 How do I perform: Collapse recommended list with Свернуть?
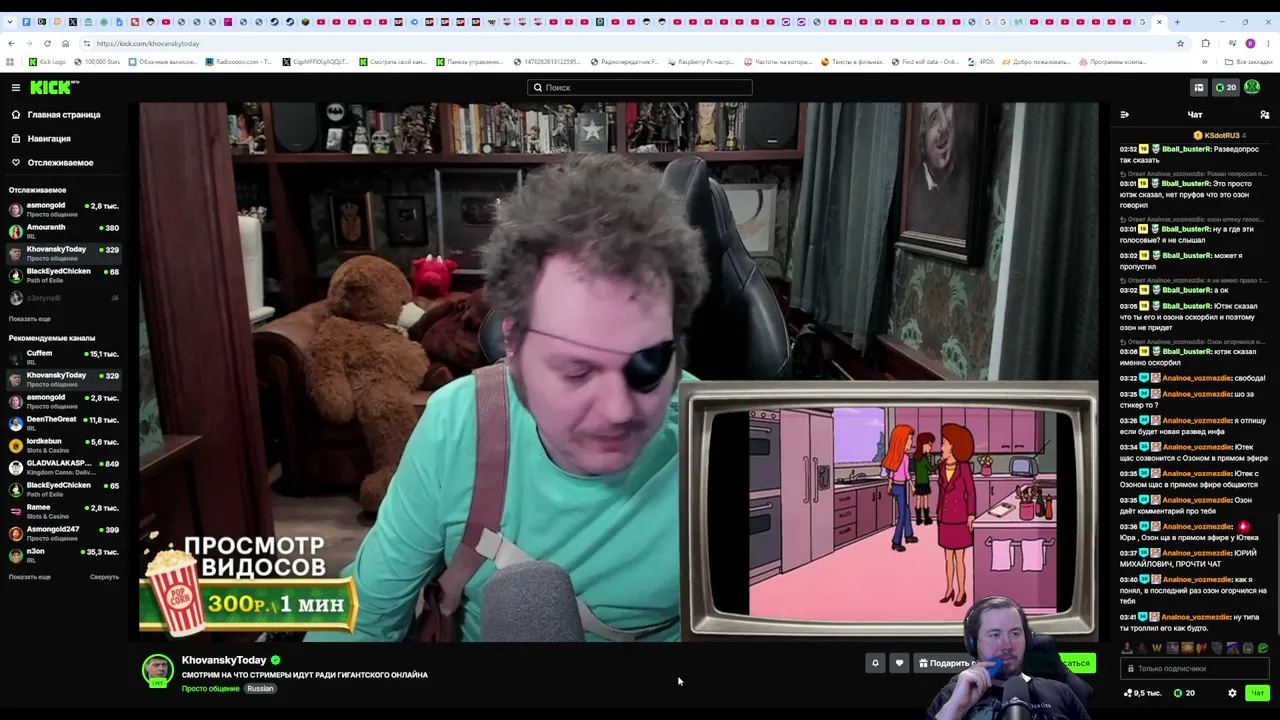tap(104, 577)
